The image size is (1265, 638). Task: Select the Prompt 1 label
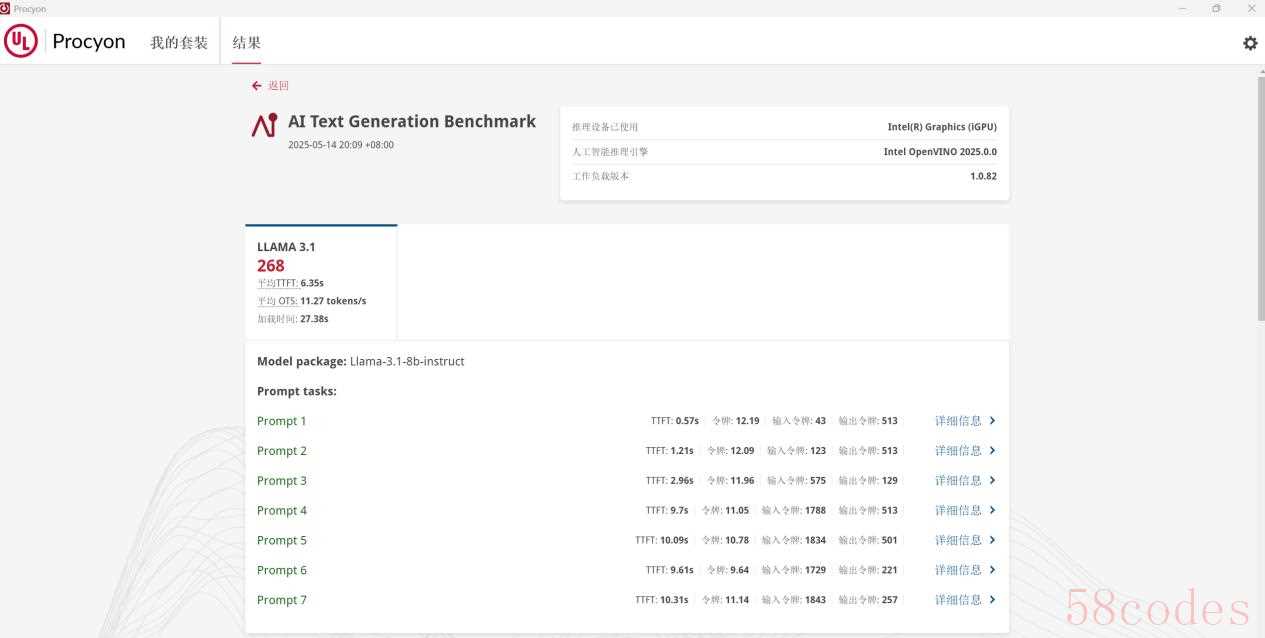click(x=282, y=421)
